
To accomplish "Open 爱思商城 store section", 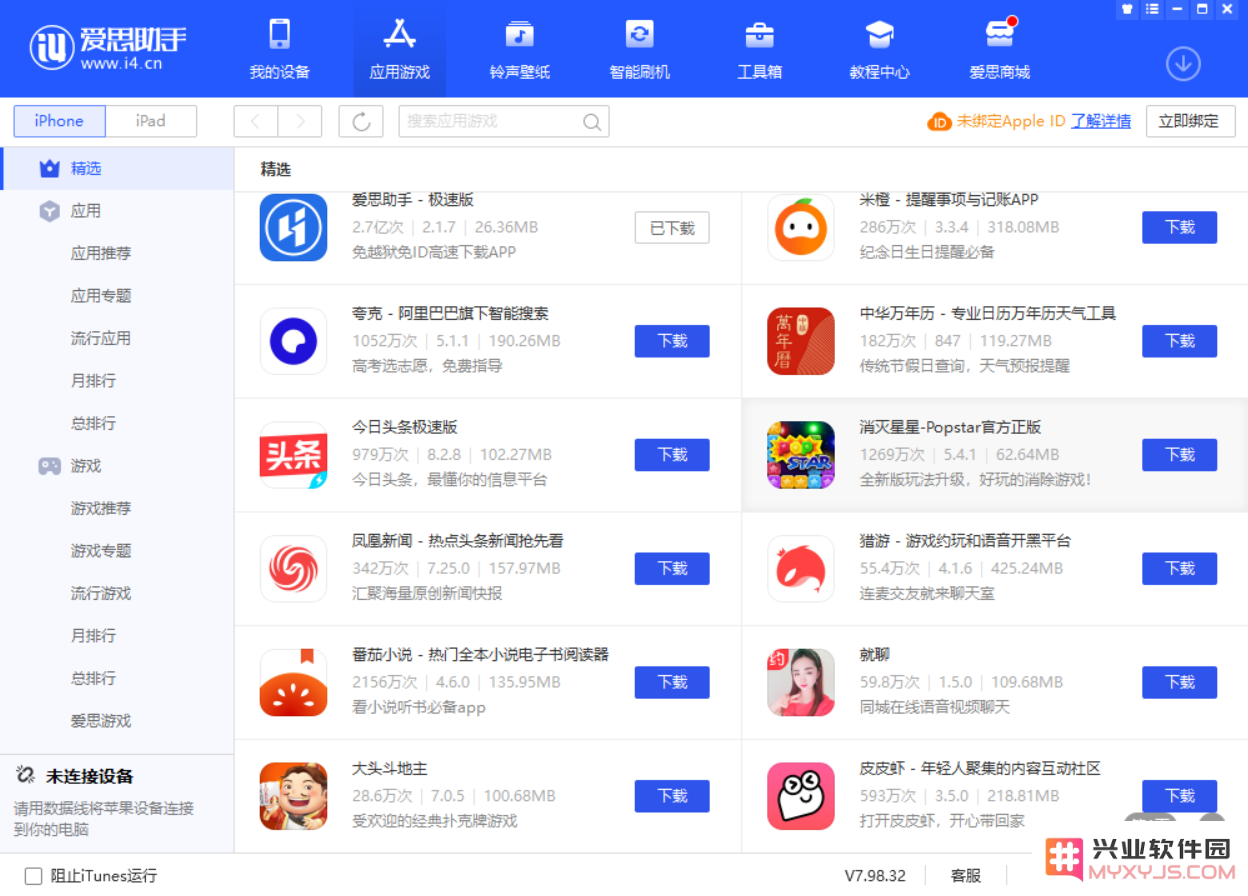I will (x=1000, y=48).
